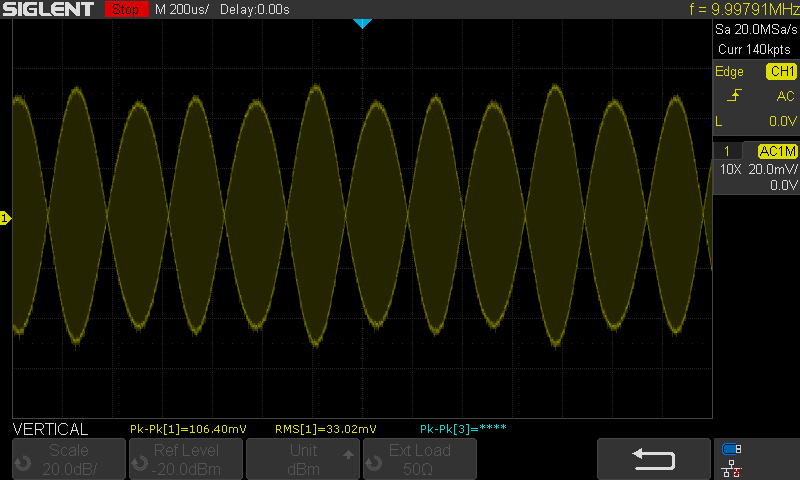Click the RMS[1]=33.02mV measurement
This screenshot has height=480, width=800.
pyautogui.click(x=326, y=429)
